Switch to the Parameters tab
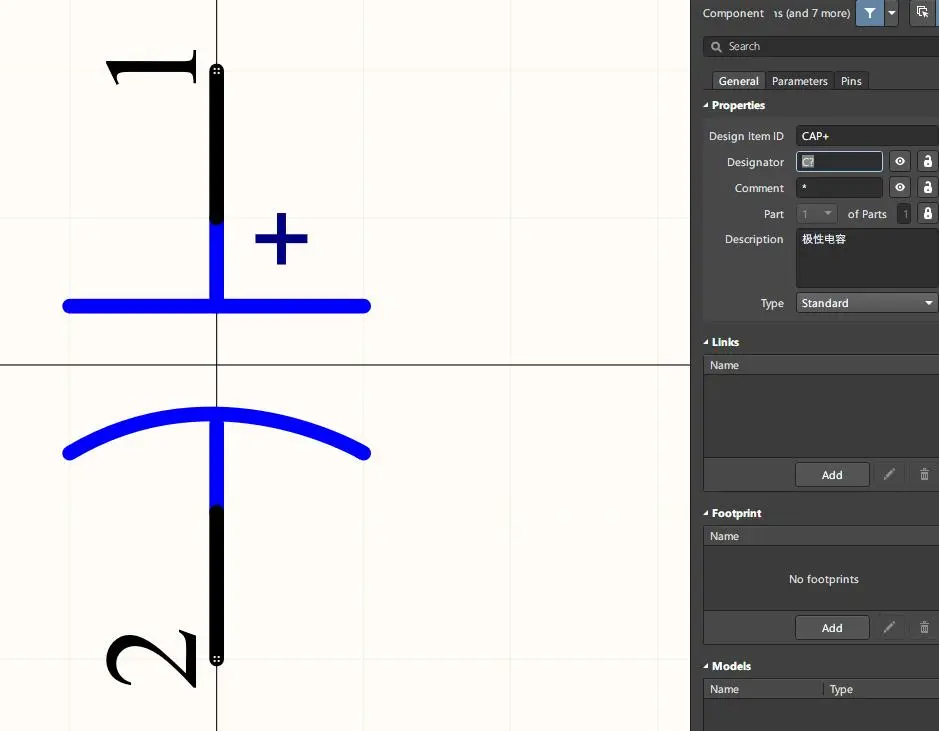Viewport: 939px width, 731px height. point(799,81)
